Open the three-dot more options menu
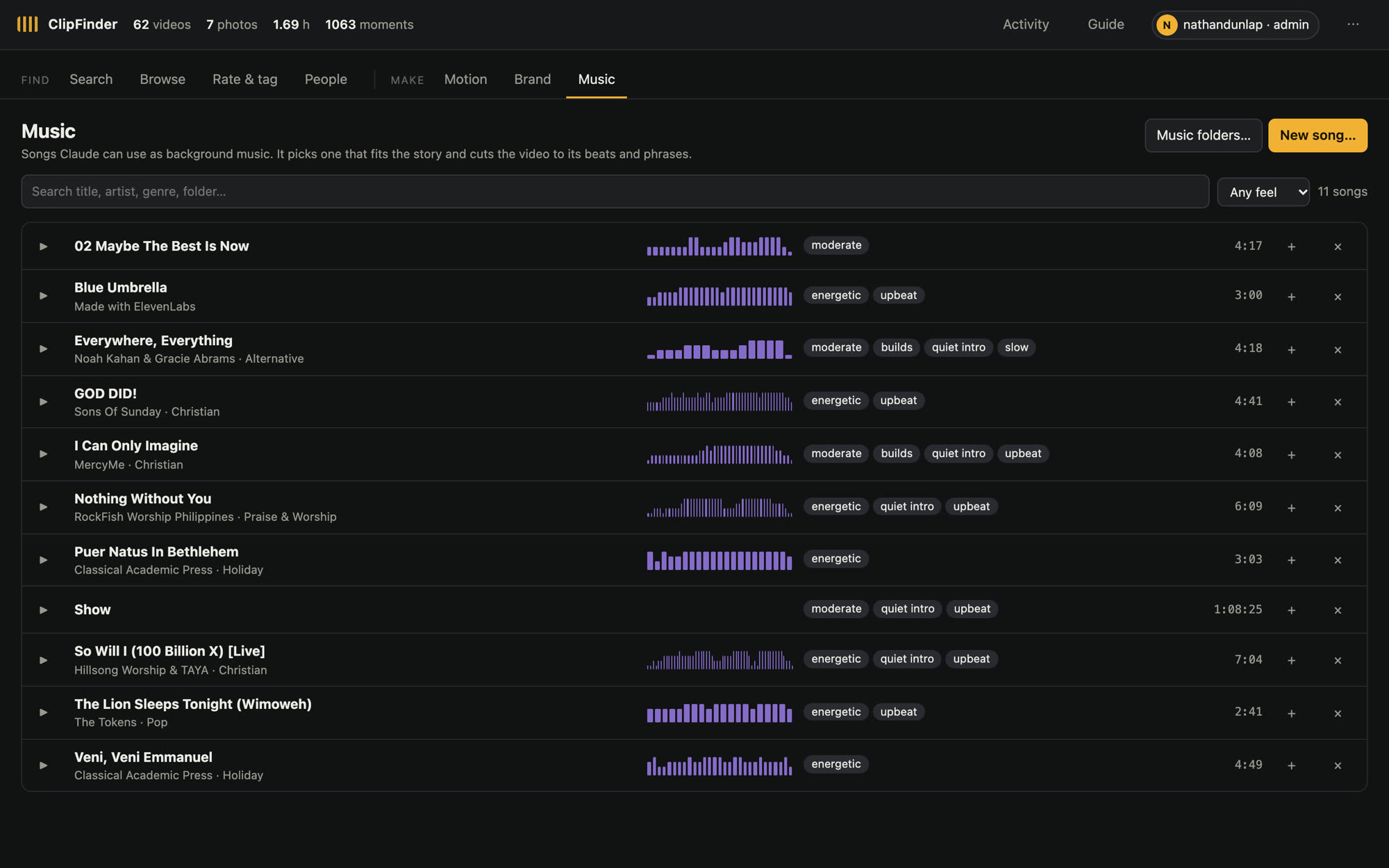This screenshot has width=1389, height=868. point(1353,24)
